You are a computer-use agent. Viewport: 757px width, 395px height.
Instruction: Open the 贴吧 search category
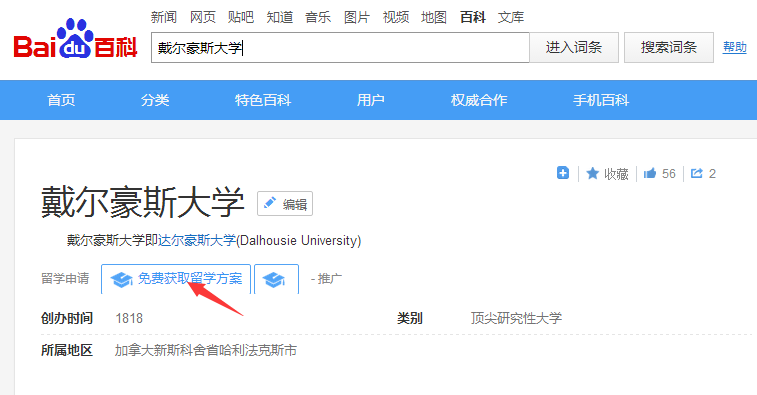tap(241, 17)
